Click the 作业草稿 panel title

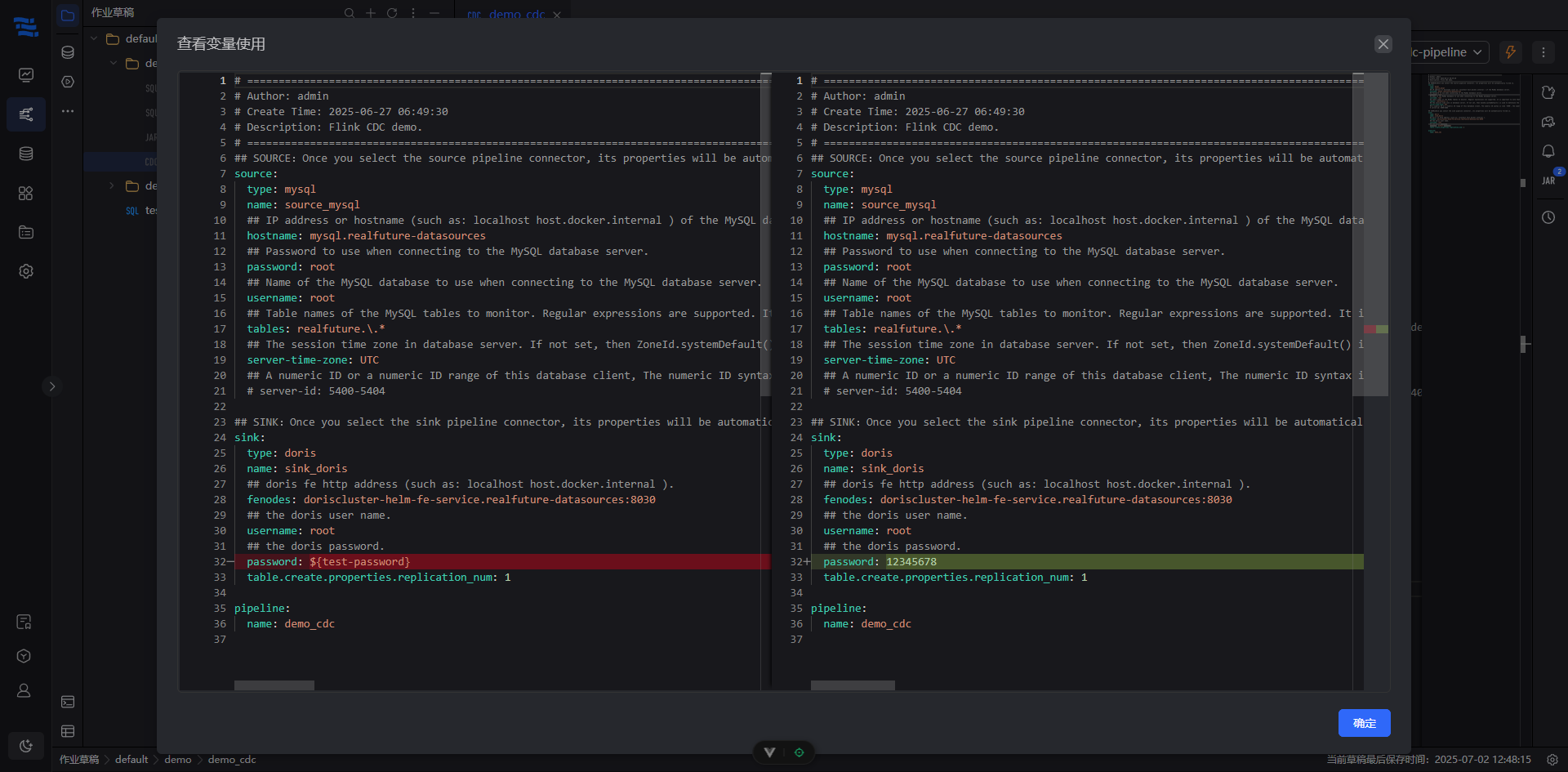(113, 13)
